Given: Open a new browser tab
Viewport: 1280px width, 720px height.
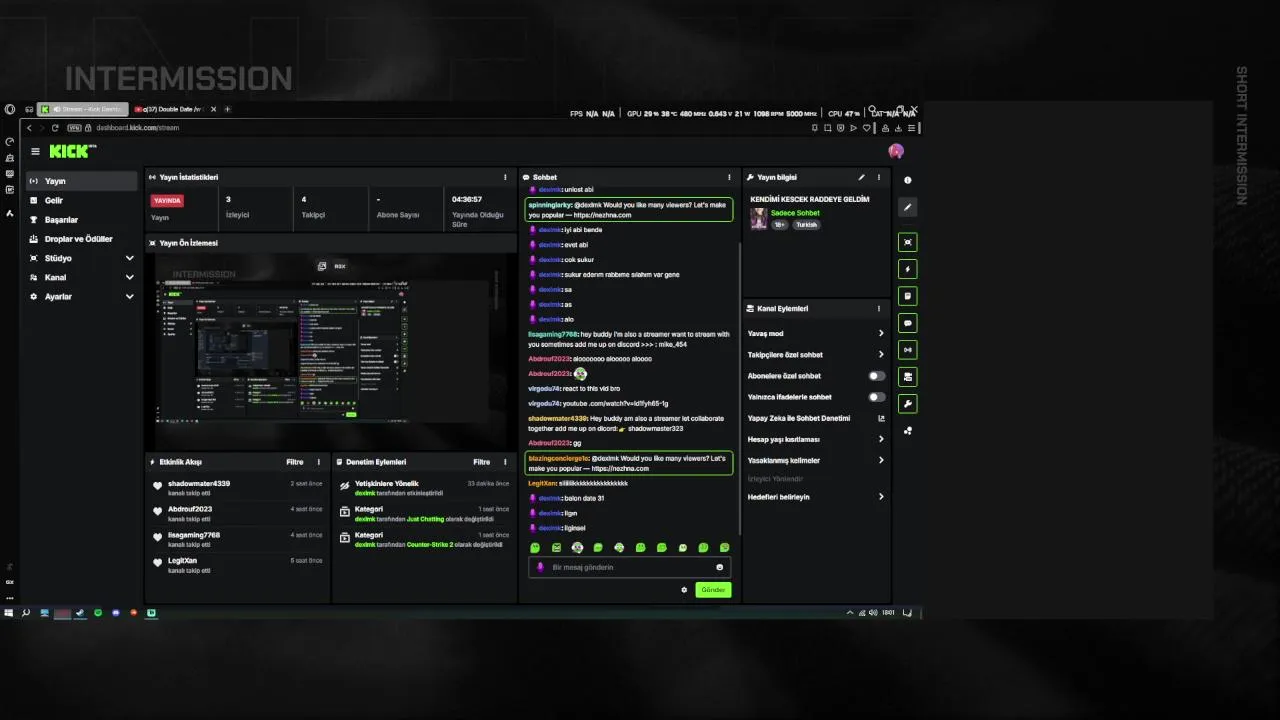Looking at the screenshot, I should (227, 109).
